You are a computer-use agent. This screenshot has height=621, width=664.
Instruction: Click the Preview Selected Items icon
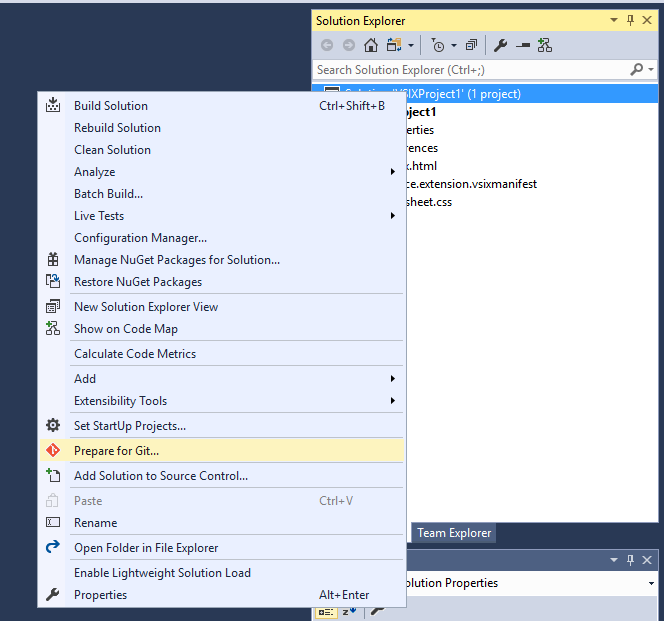523,45
